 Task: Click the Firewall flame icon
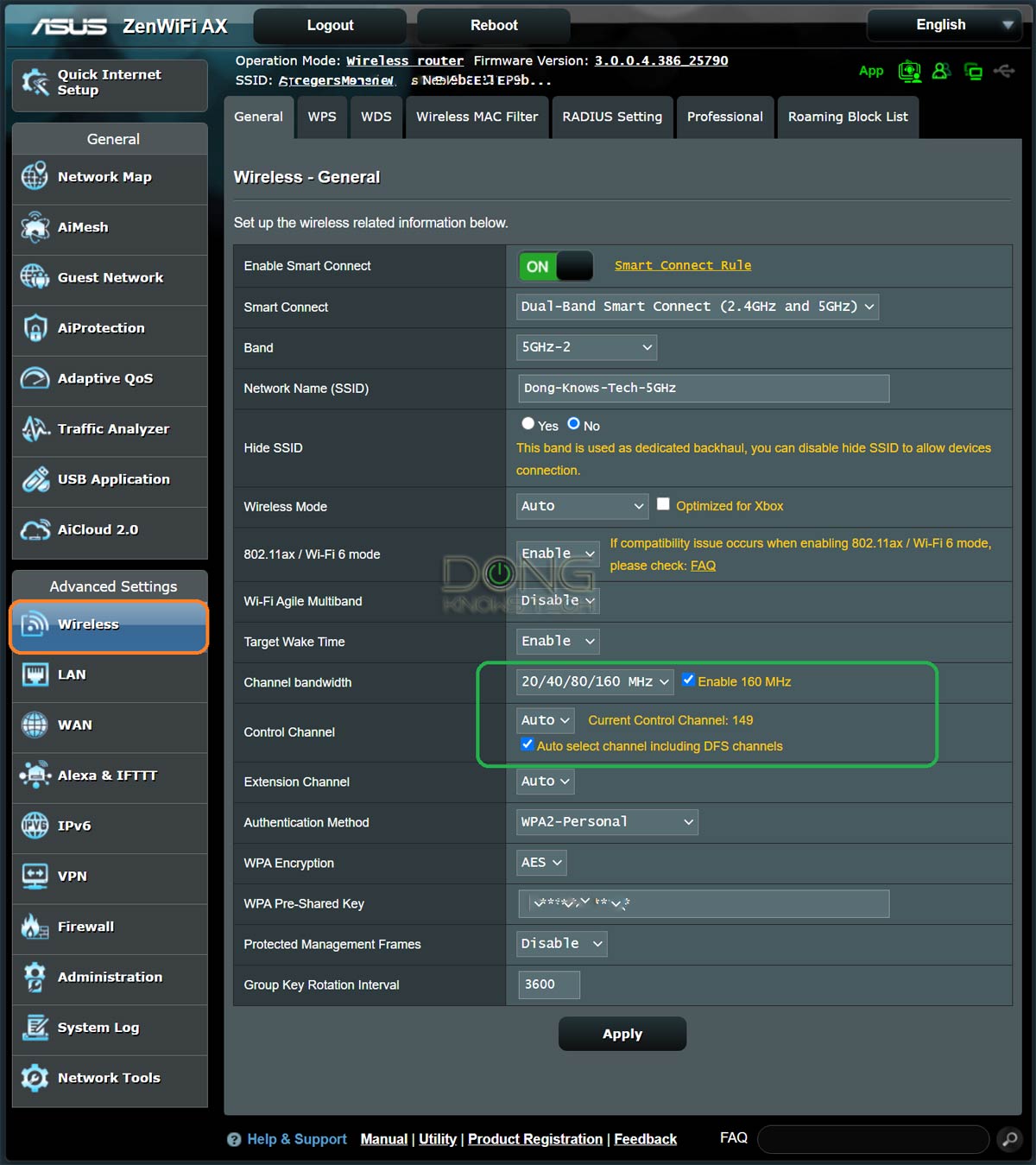point(35,927)
